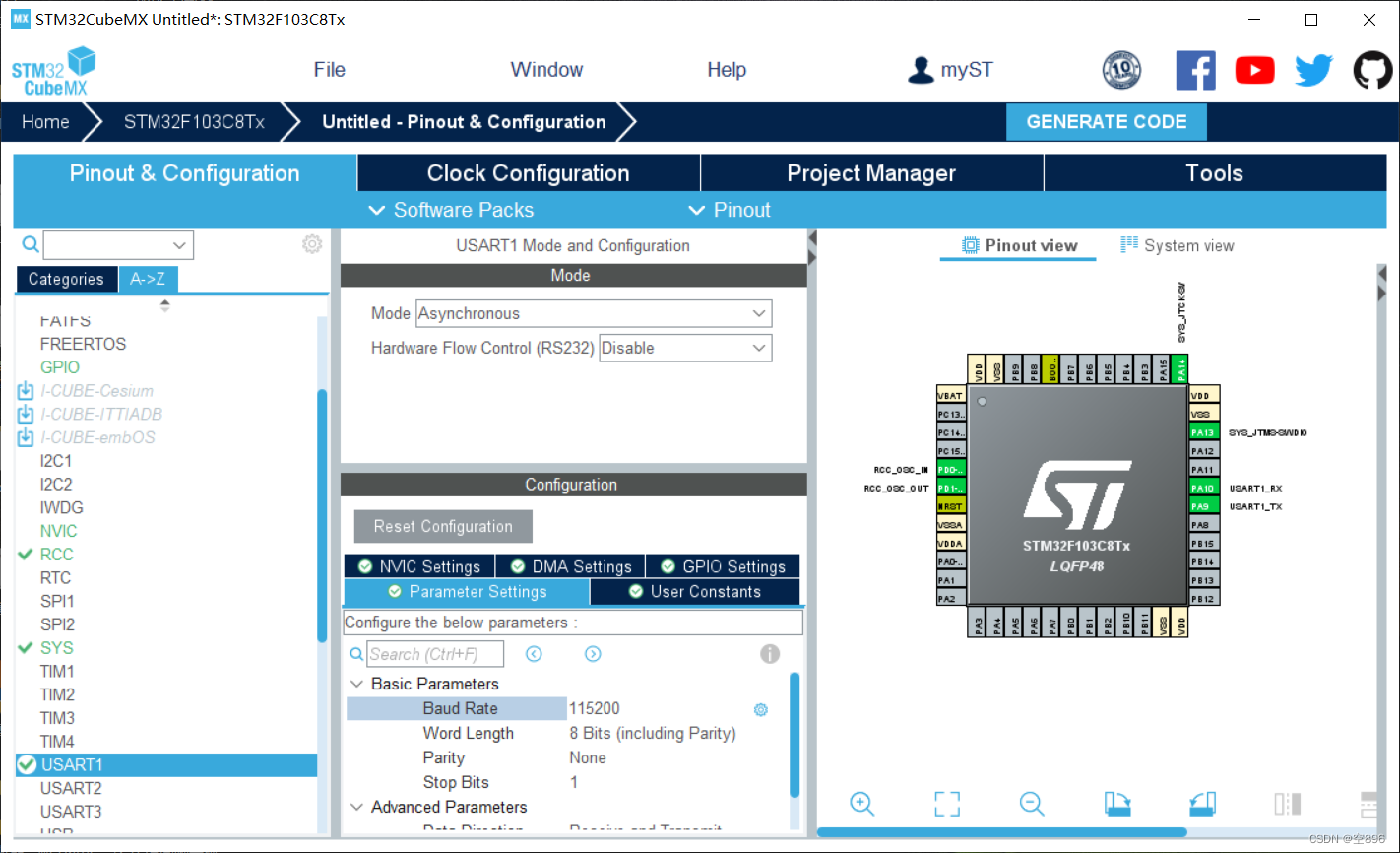The height and width of the screenshot is (853, 1400).
Task: Select USART2 in the peripheral list
Action: pos(71,788)
